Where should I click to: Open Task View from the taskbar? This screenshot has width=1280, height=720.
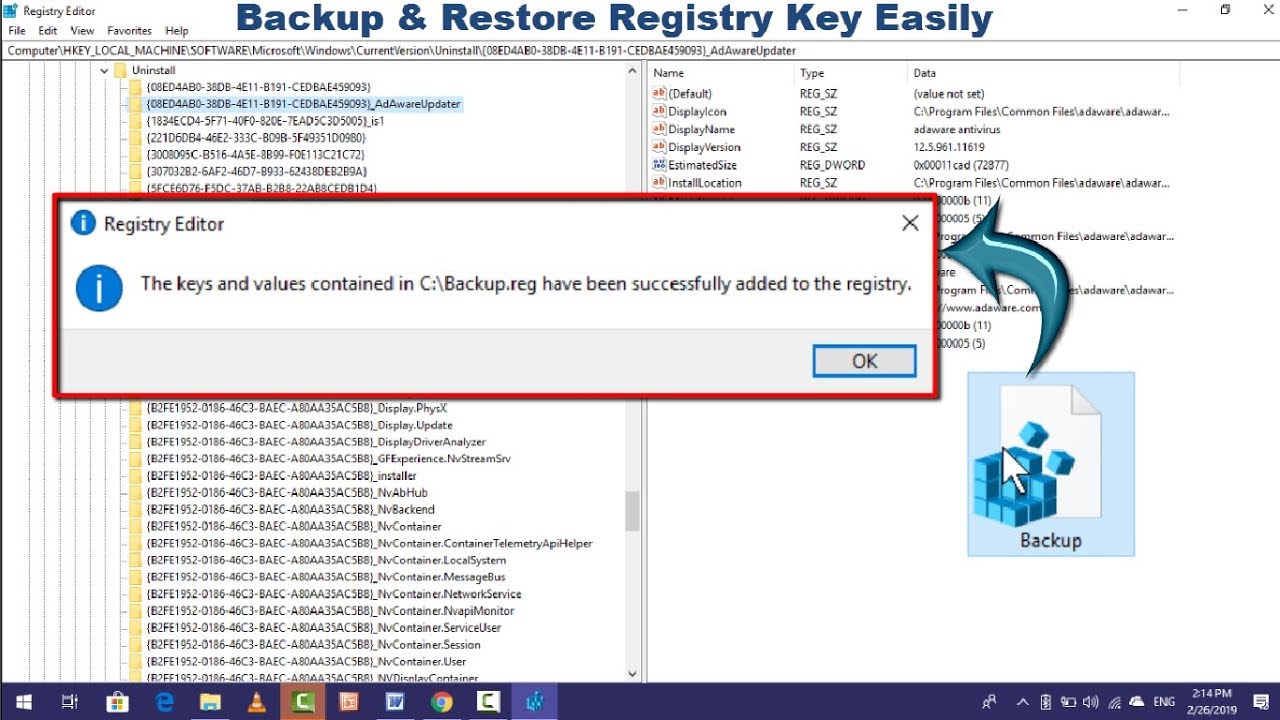[69, 702]
